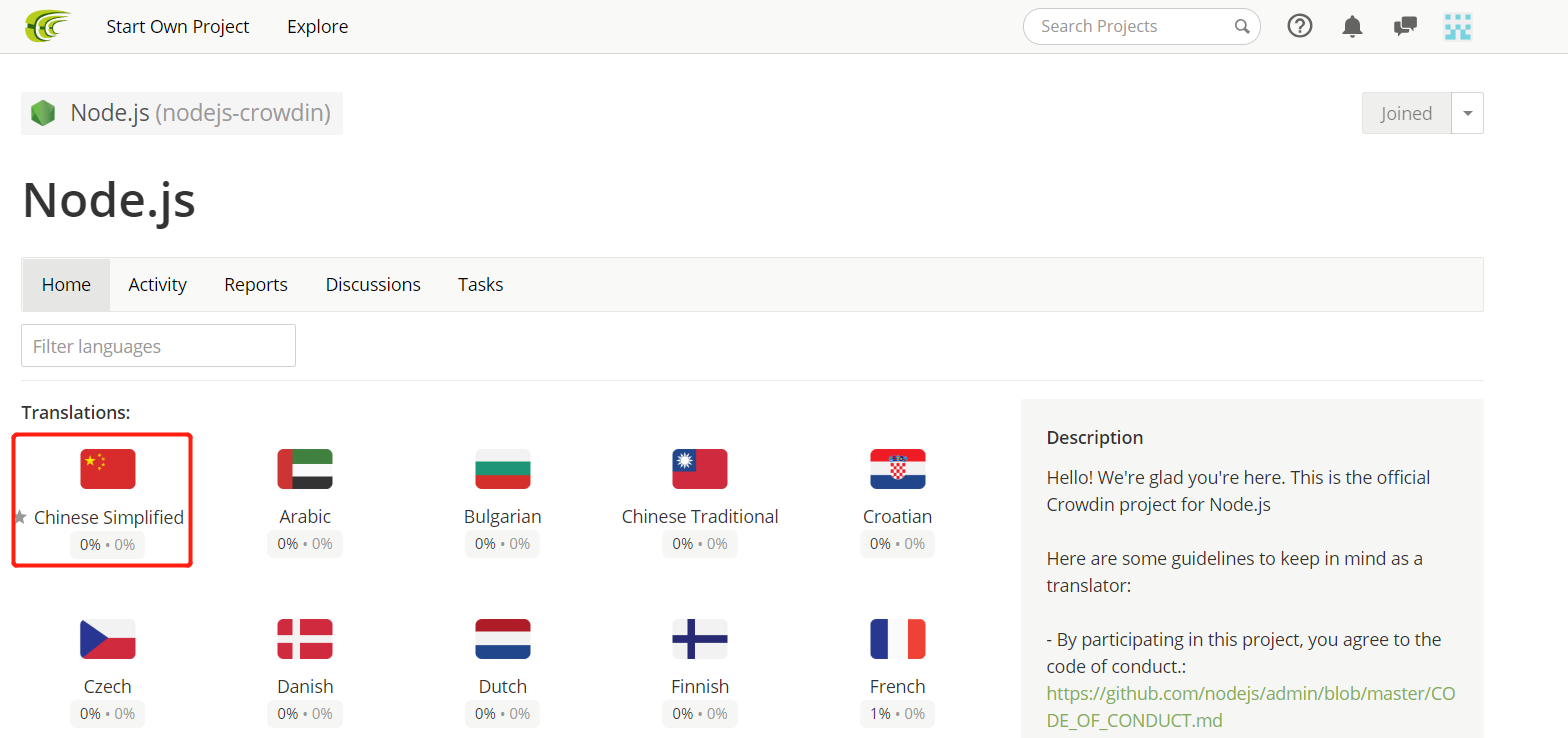Select the French flag icon
Image resolution: width=1568 pixels, height=738 pixels.
point(898,639)
